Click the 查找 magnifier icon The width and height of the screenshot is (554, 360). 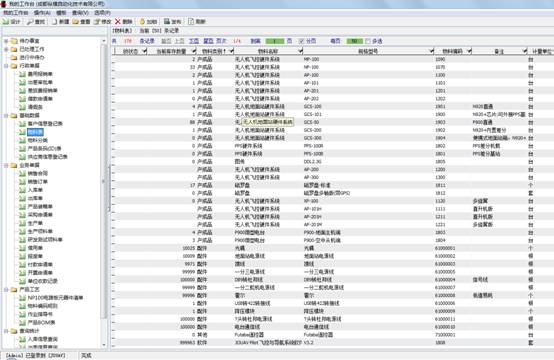30,22
